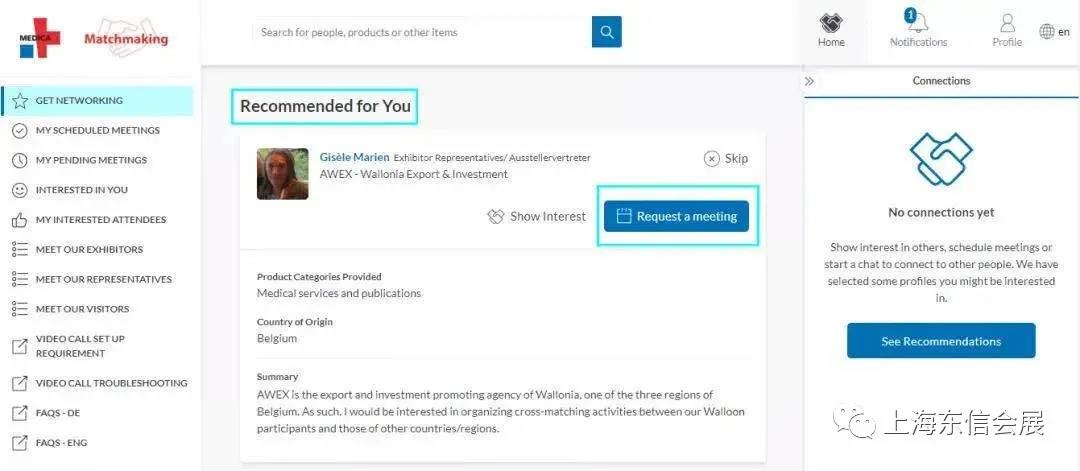
Task: Open Meet Our Exhibitors list
Action: [x=89, y=250]
